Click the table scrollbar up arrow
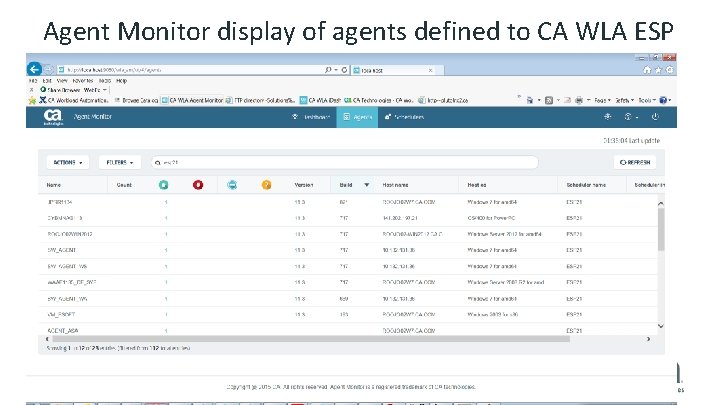The width and height of the screenshot is (720, 405). pos(661,203)
